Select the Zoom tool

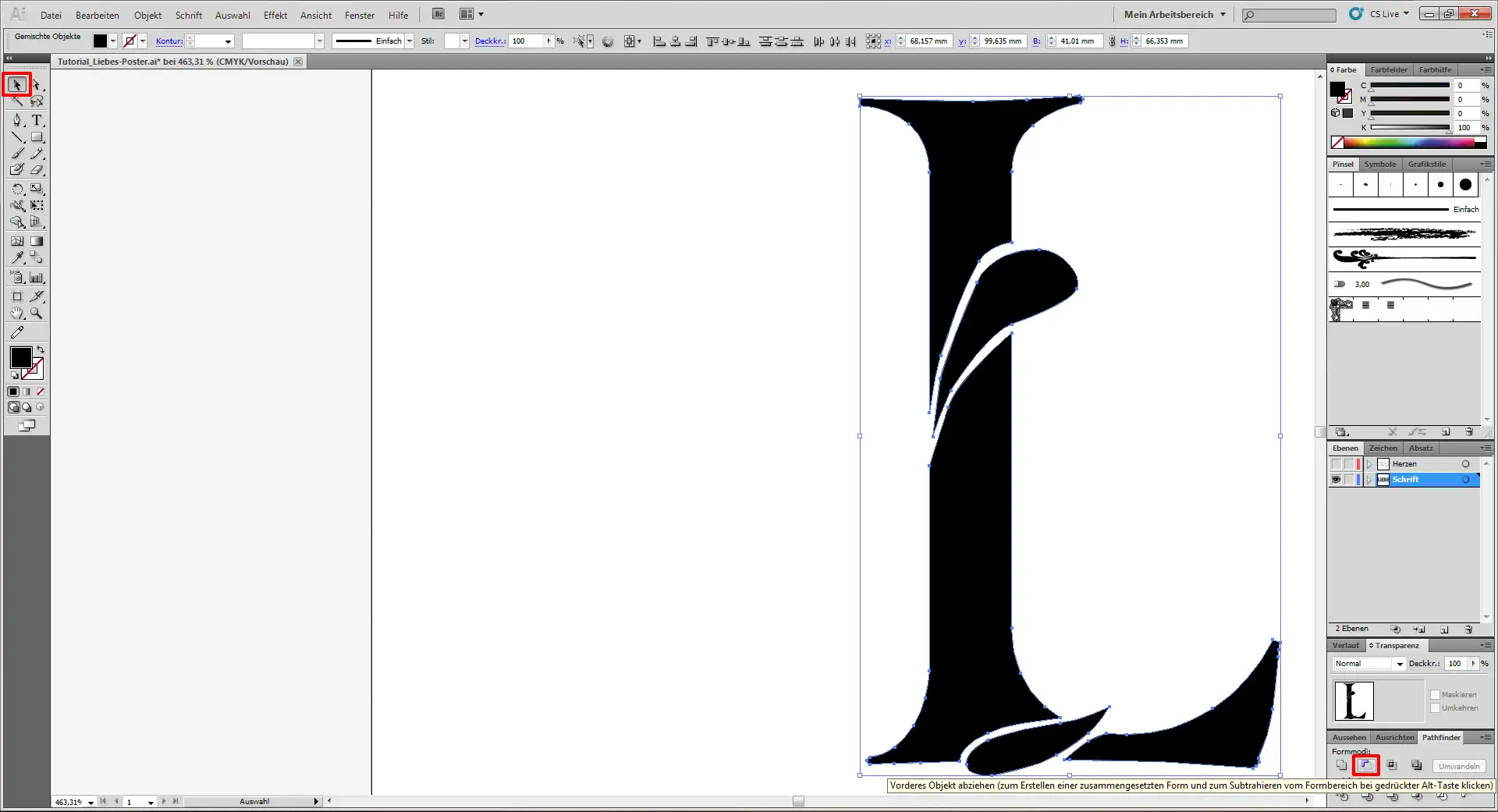(36, 314)
